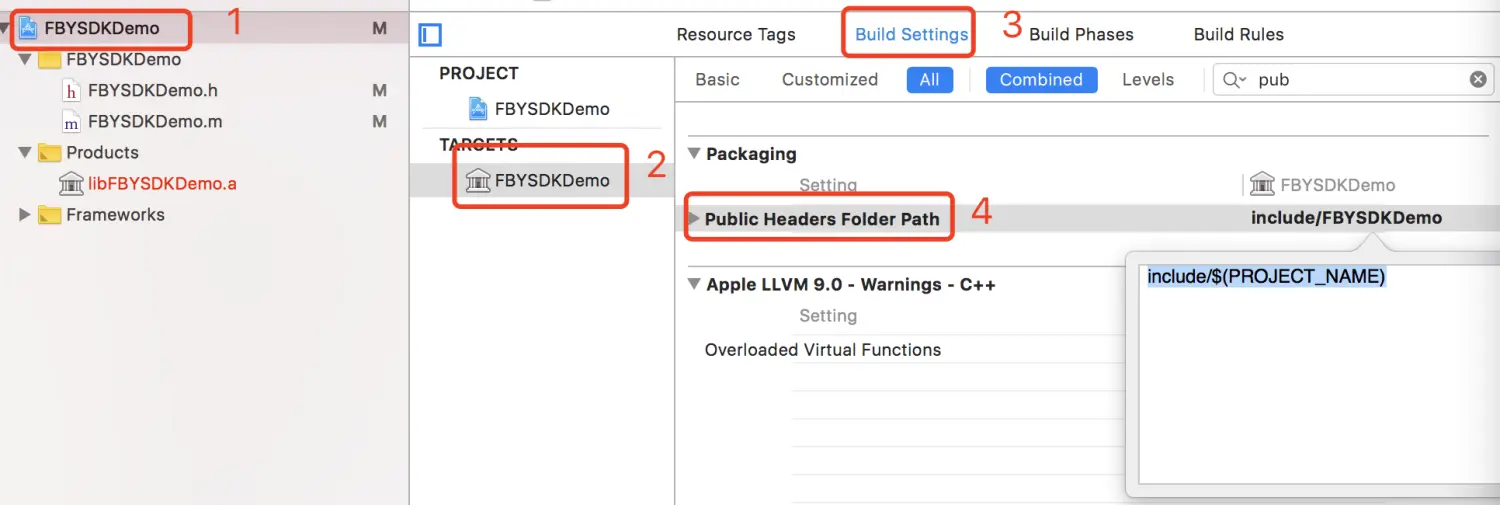Toggle the targets list sidebar icon
The height and width of the screenshot is (505, 1500).
pos(430,35)
